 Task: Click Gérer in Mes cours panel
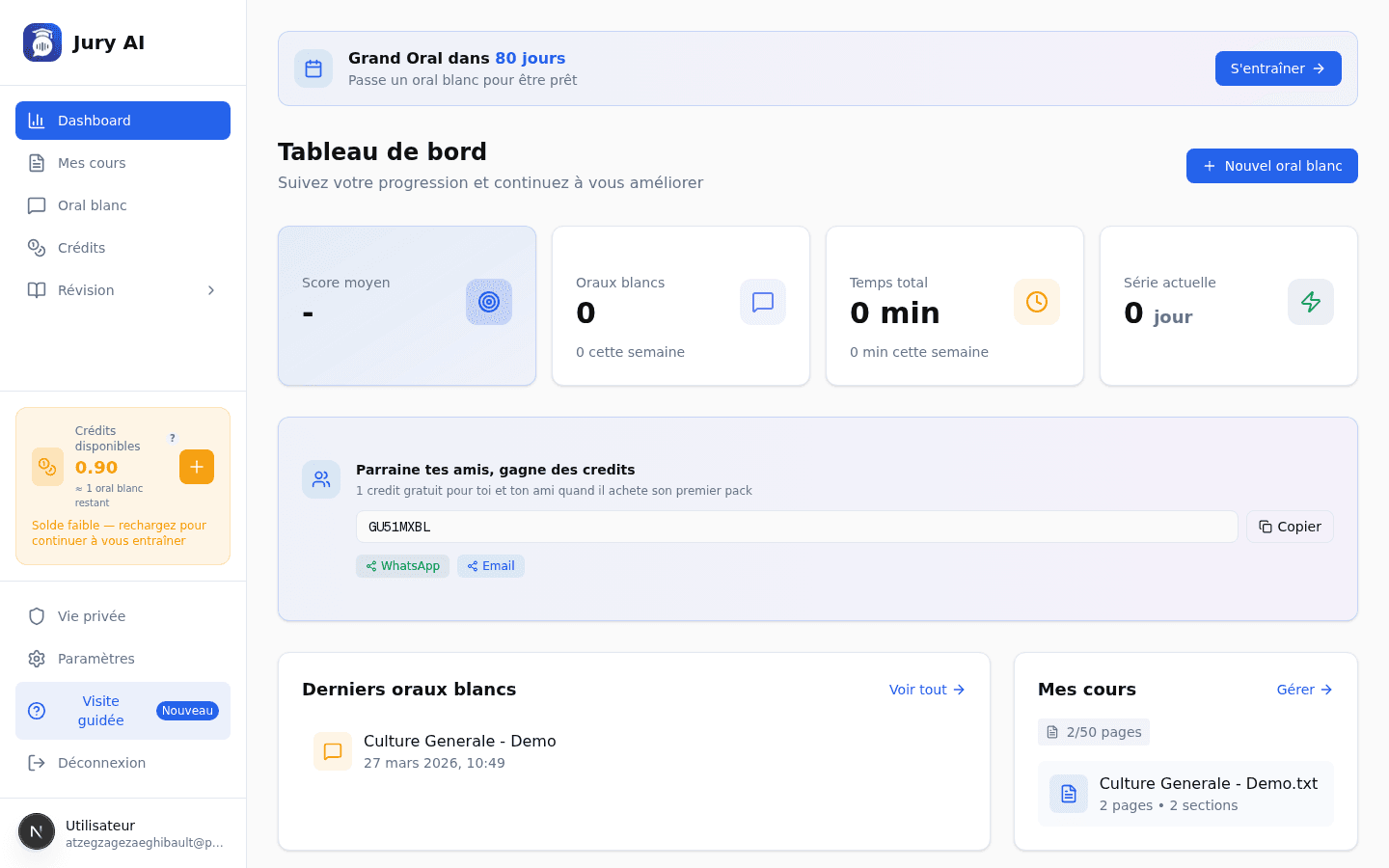[x=1303, y=689]
